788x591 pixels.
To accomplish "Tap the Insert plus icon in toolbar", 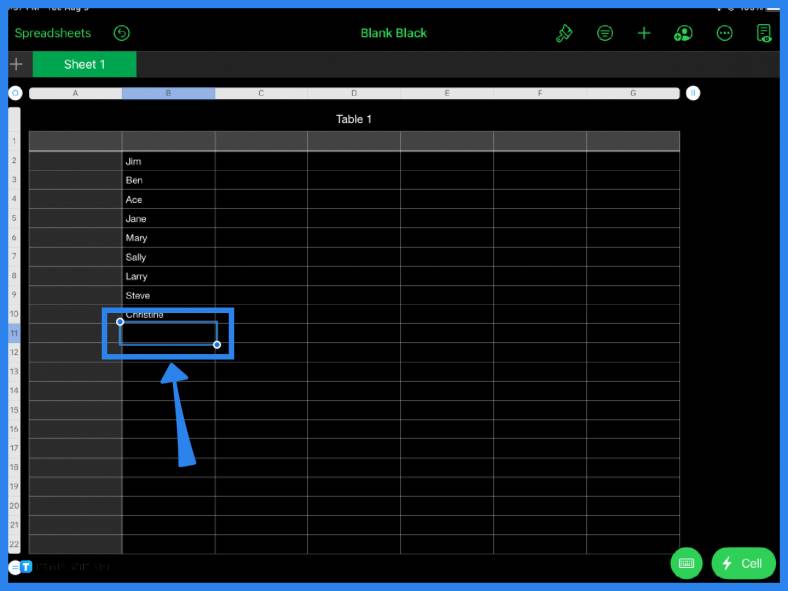I will tap(644, 33).
